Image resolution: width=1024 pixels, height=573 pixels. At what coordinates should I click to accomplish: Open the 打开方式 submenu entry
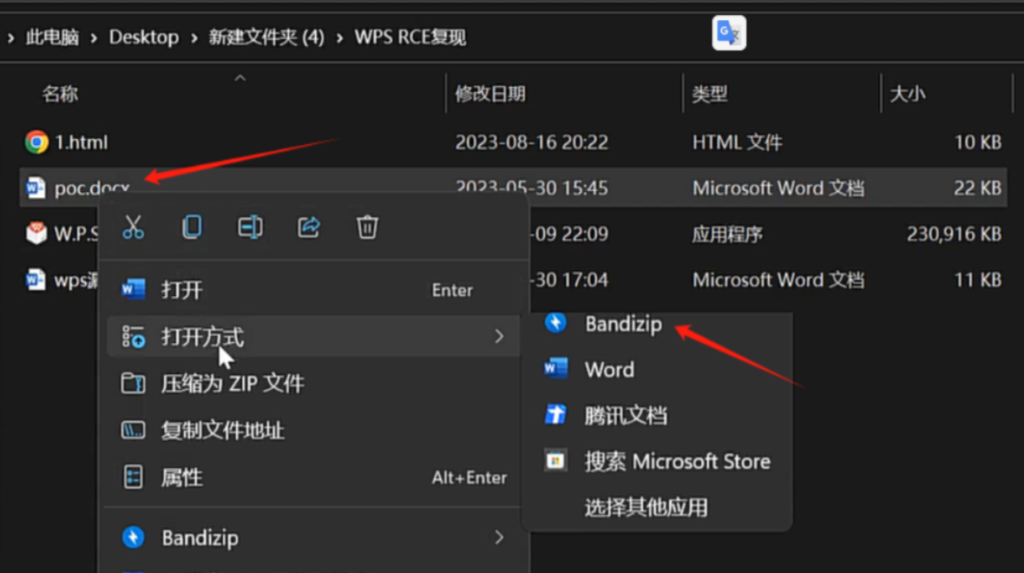(x=313, y=336)
